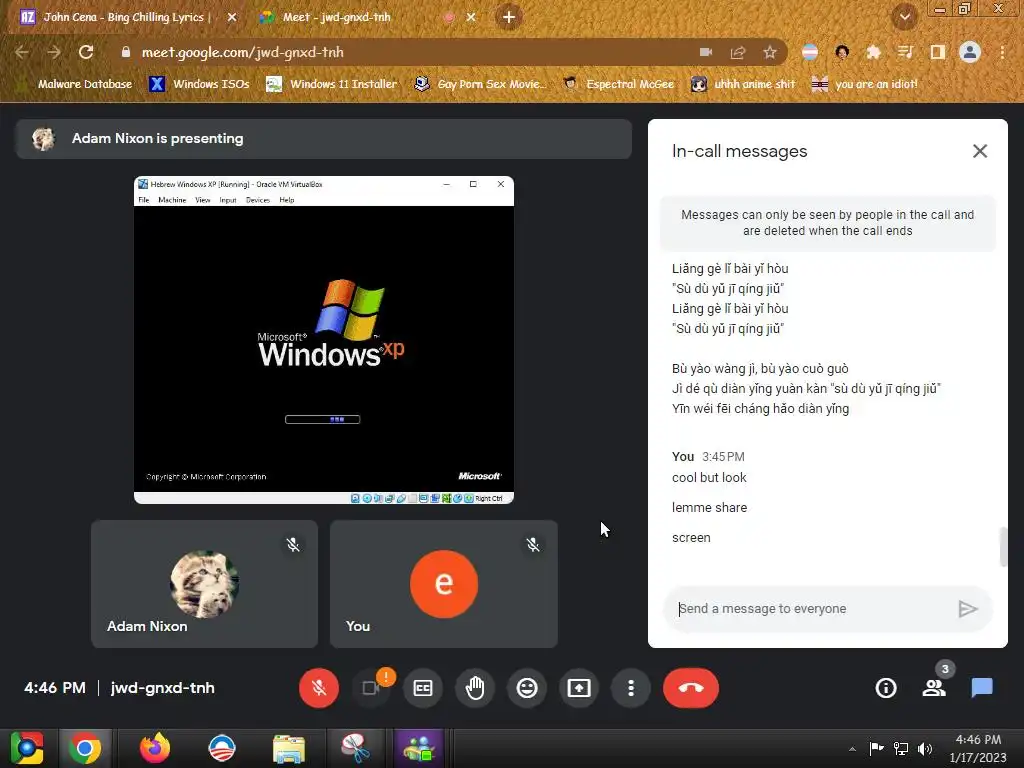Click the Present now button

tap(579, 688)
